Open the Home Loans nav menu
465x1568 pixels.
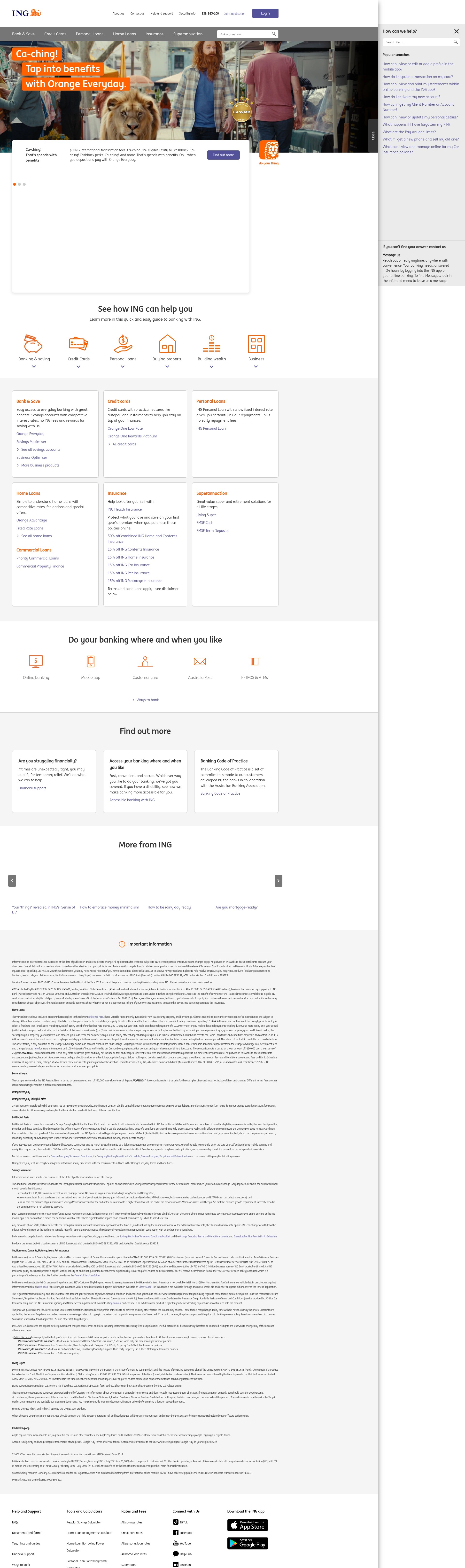(124, 34)
